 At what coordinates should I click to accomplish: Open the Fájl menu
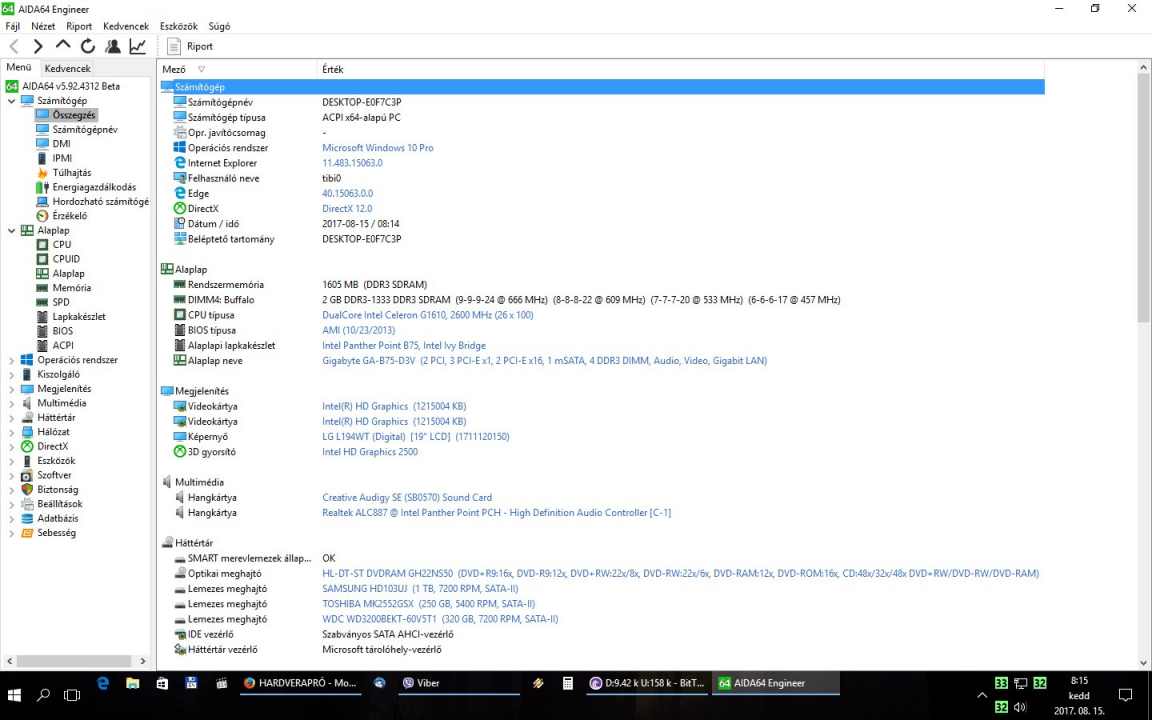(x=12, y=26)
